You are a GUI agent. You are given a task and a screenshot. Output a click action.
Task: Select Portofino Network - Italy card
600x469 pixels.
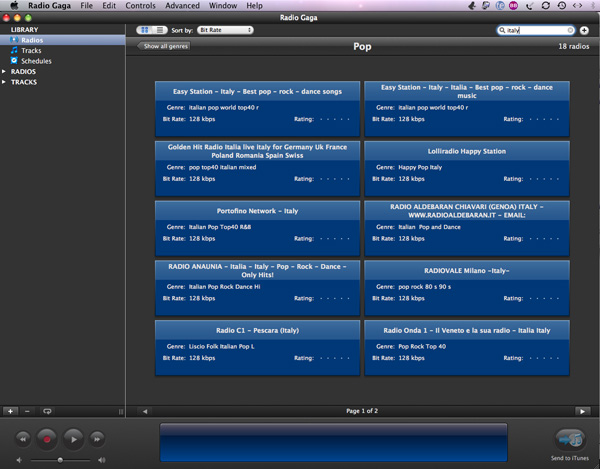pyautogui.click(x=257, y=228)
